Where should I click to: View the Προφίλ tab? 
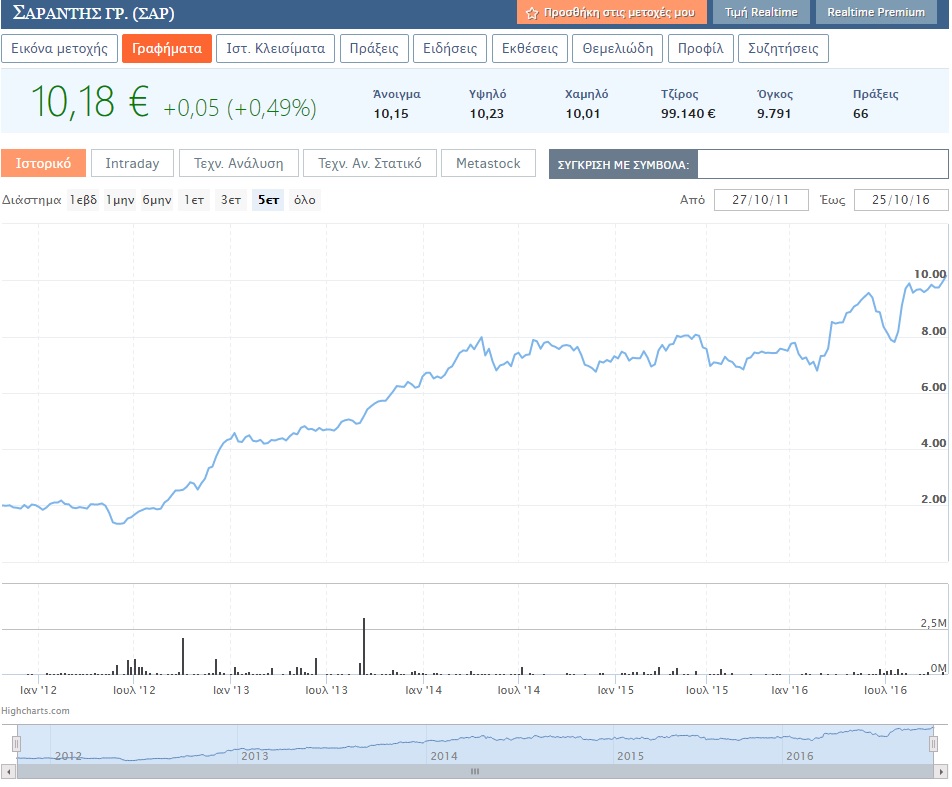(x=701, y=49)
